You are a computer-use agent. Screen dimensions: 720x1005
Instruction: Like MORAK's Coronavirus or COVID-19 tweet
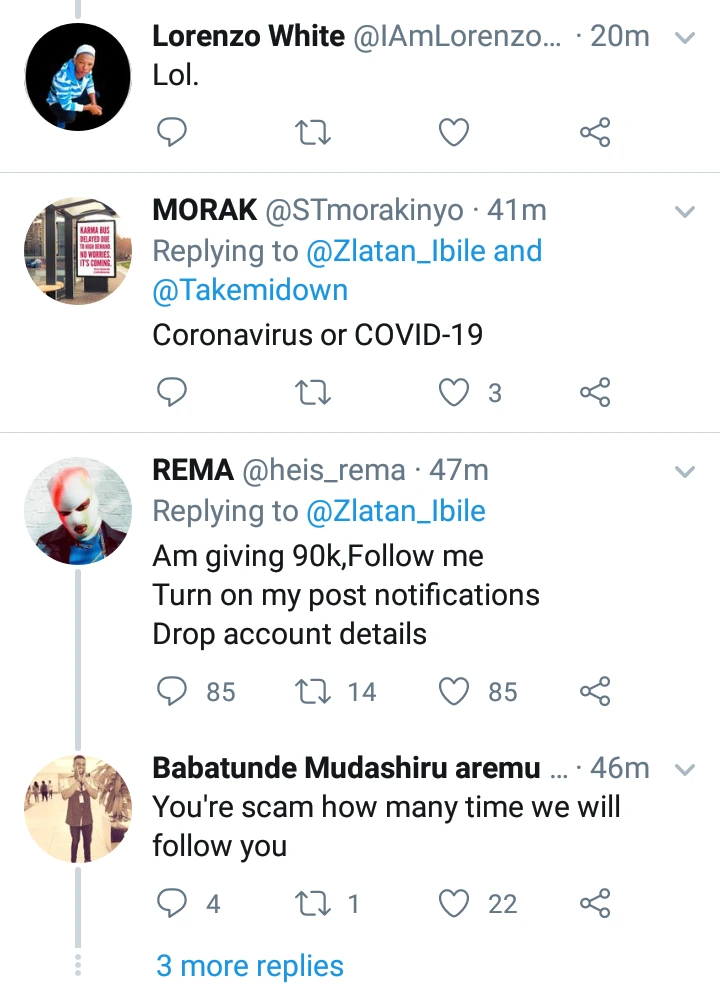click(x=455, y=392)
